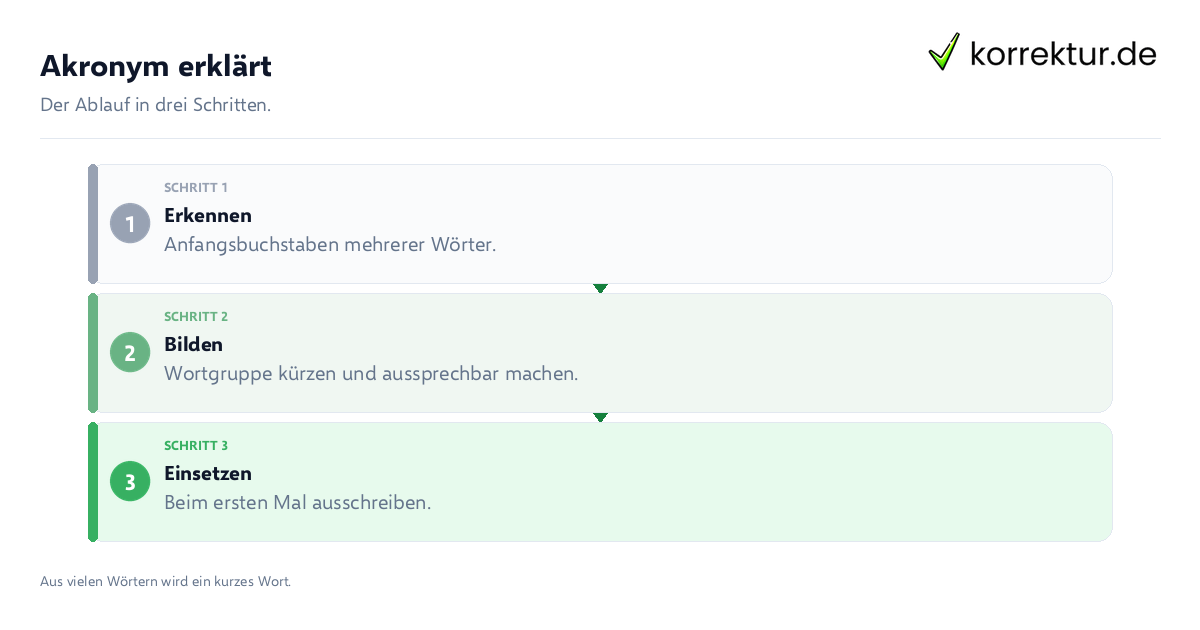The width and height of the screenshot is (1200, 630).
Task: Select the dark green number 3 circle
Action: point(130,481)
